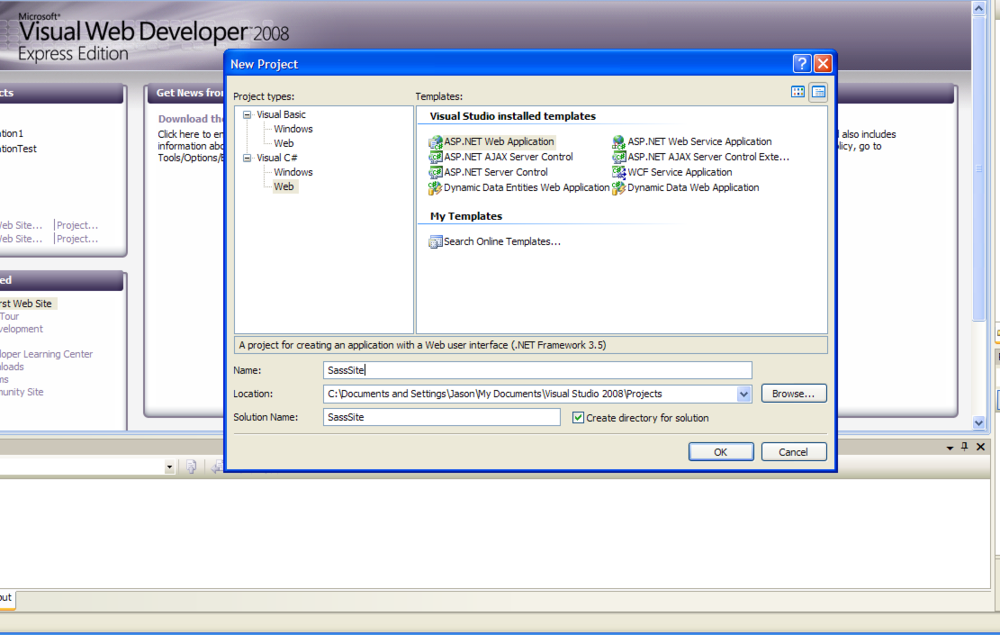The image size is (1000, 635).
Task: Switch templates to large icons view
Action: [x=798, y=92]
